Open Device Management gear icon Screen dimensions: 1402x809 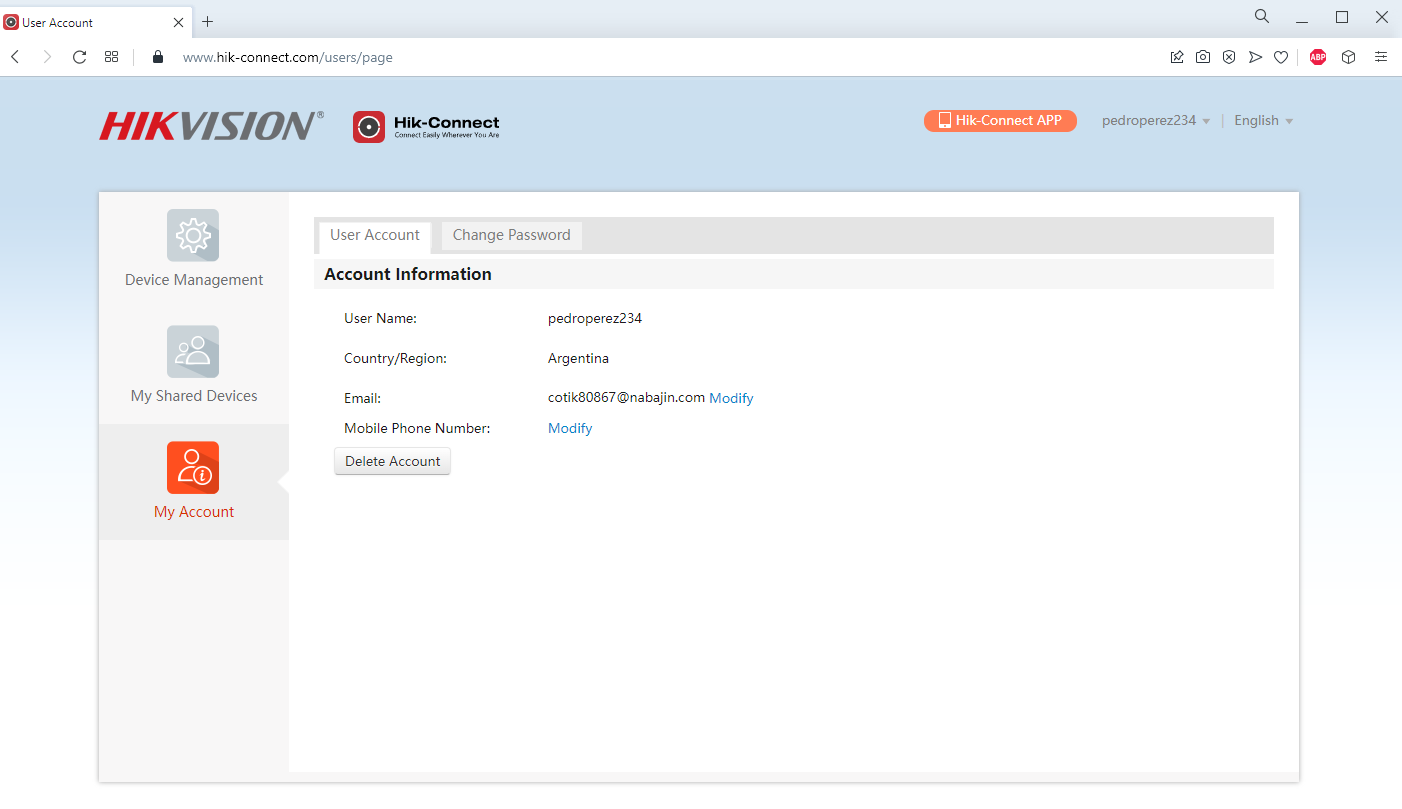(x=193, y=236)
